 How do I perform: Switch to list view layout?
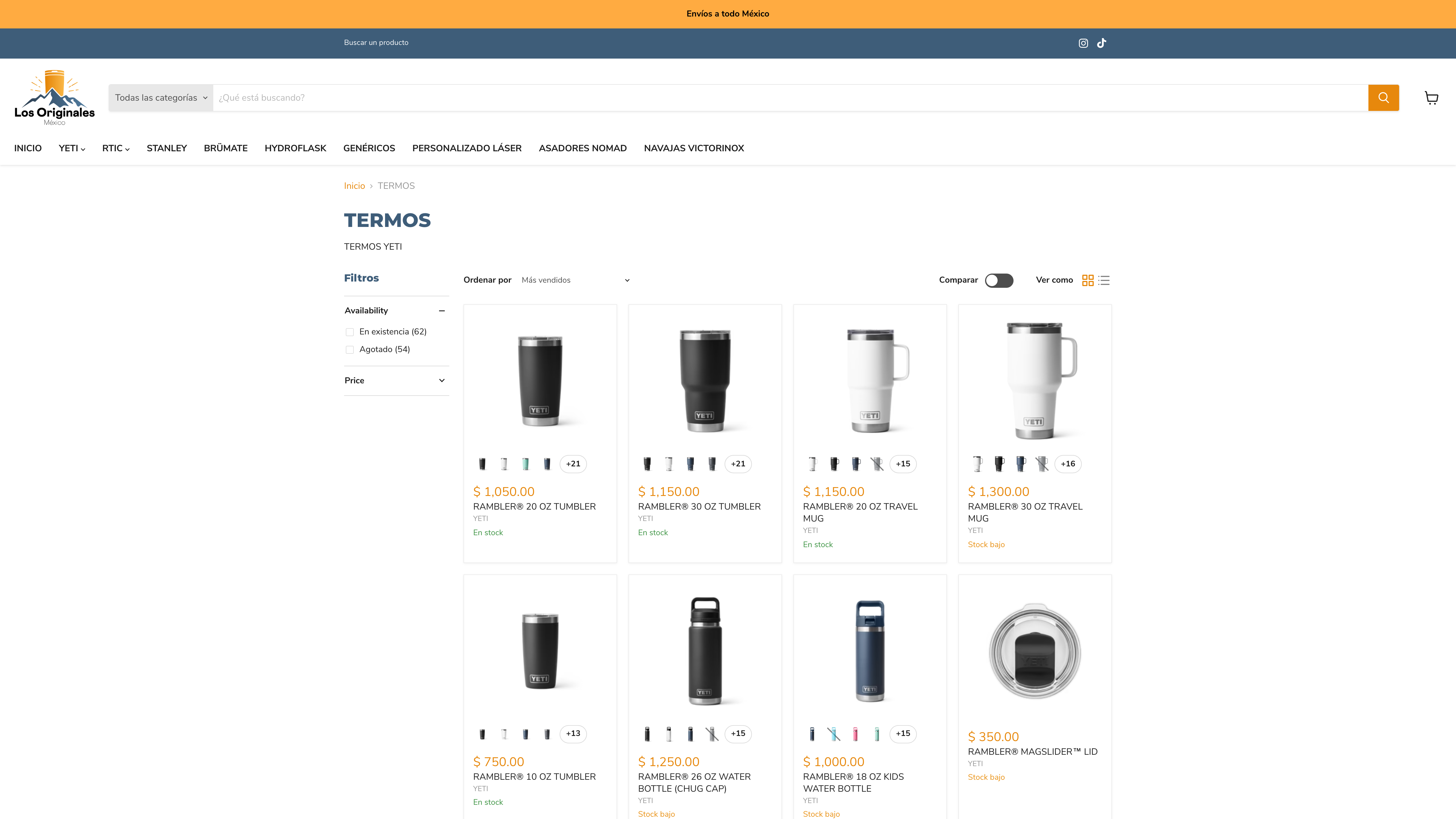point(1104,280)
